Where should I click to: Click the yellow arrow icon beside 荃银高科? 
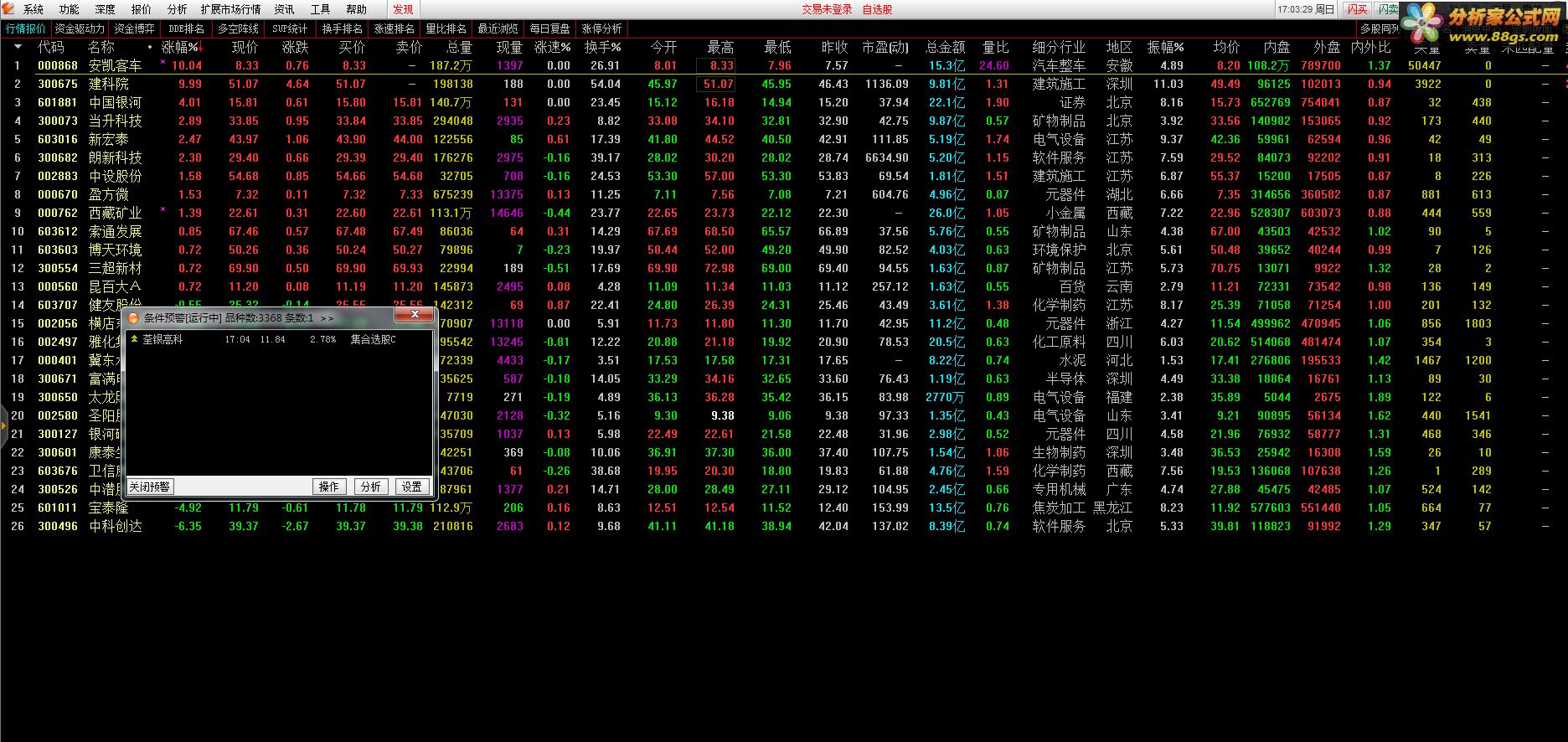[x=134, y=339]
